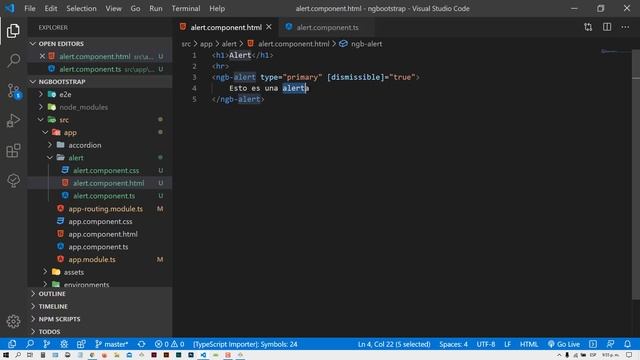The image size is (640, 360).
Task: Open the Extensions view
Action: (x=13, y=151)
